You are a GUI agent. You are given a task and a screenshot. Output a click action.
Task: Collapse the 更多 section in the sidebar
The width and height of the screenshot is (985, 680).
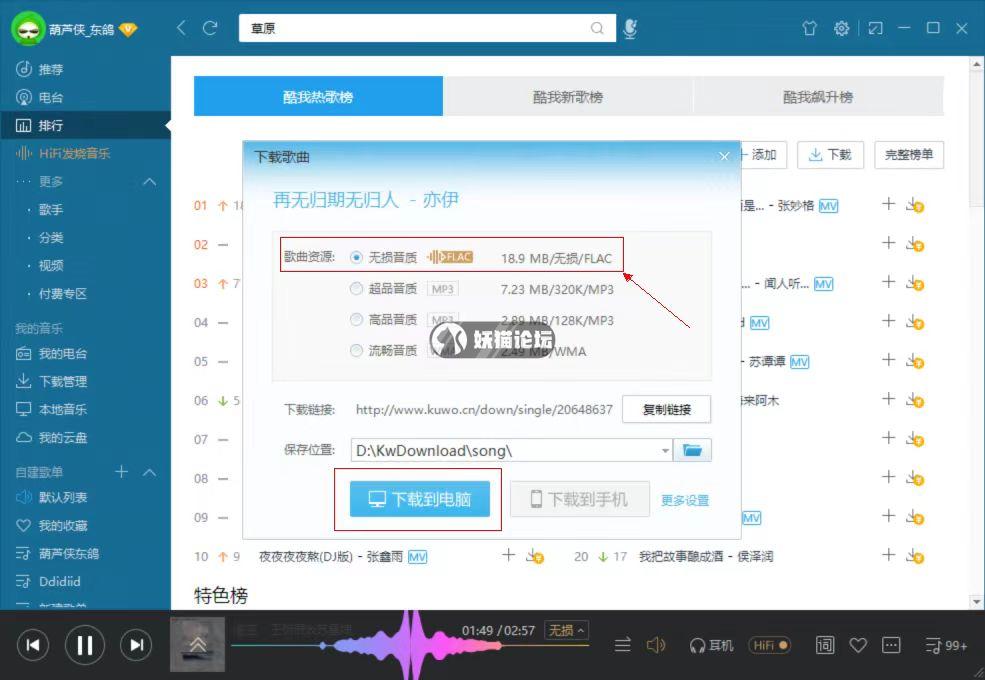150,182
